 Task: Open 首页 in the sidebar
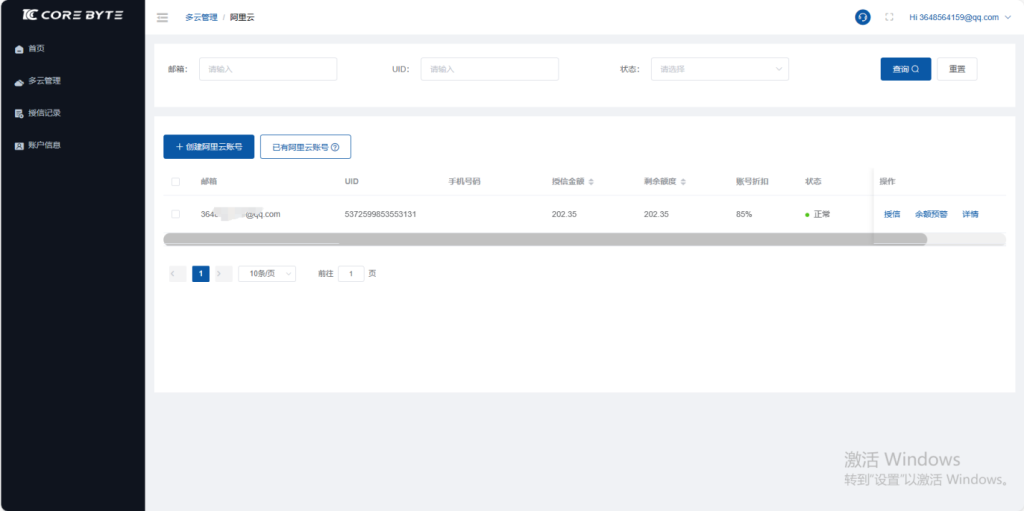coord(37,49)
